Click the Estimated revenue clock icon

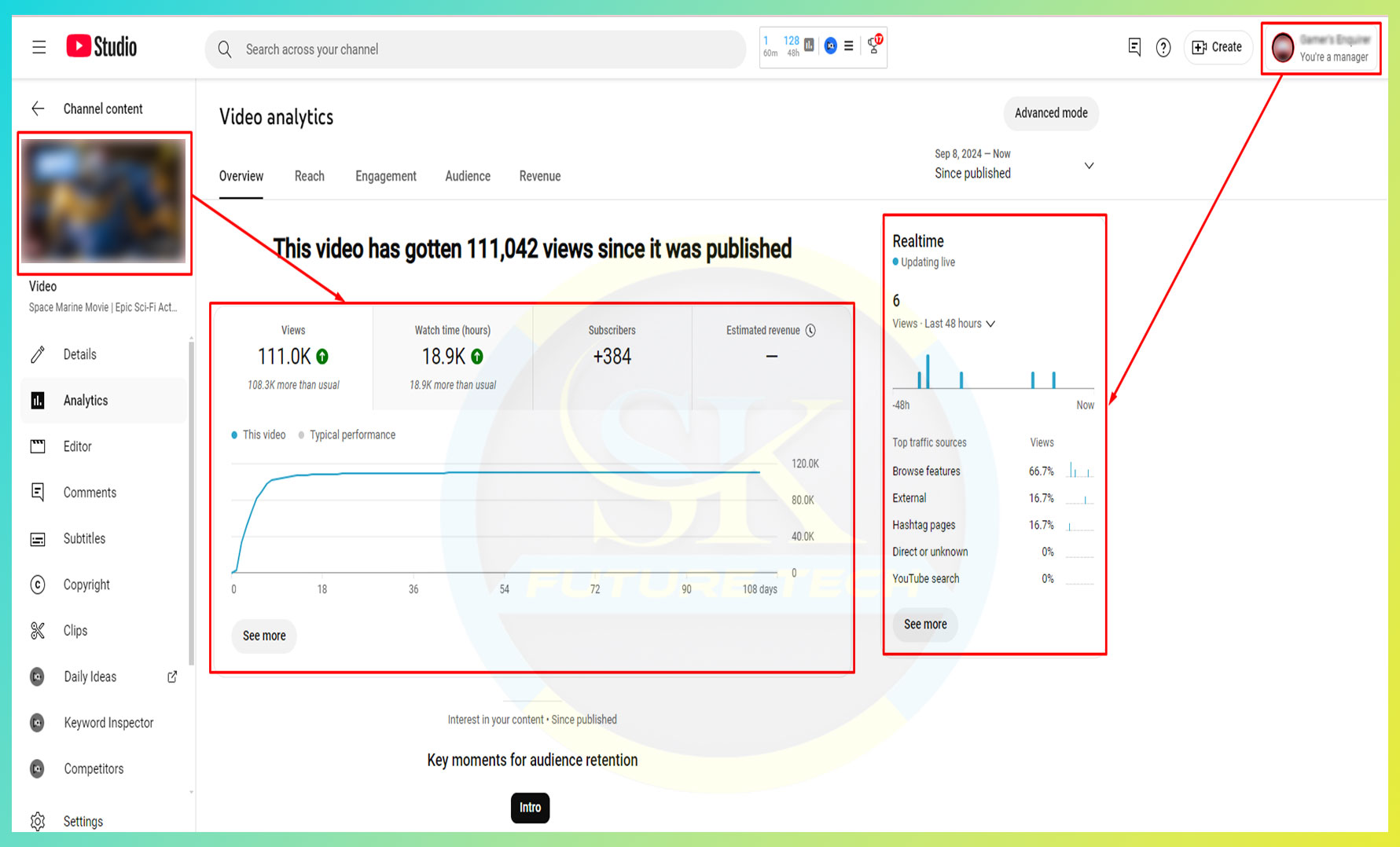point(810,331)
